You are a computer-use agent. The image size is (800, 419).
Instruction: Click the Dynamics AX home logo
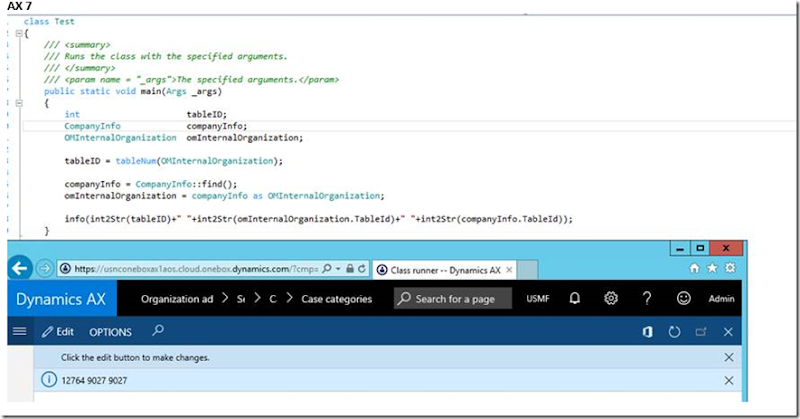pyautogui.click(x=61, y=299)
